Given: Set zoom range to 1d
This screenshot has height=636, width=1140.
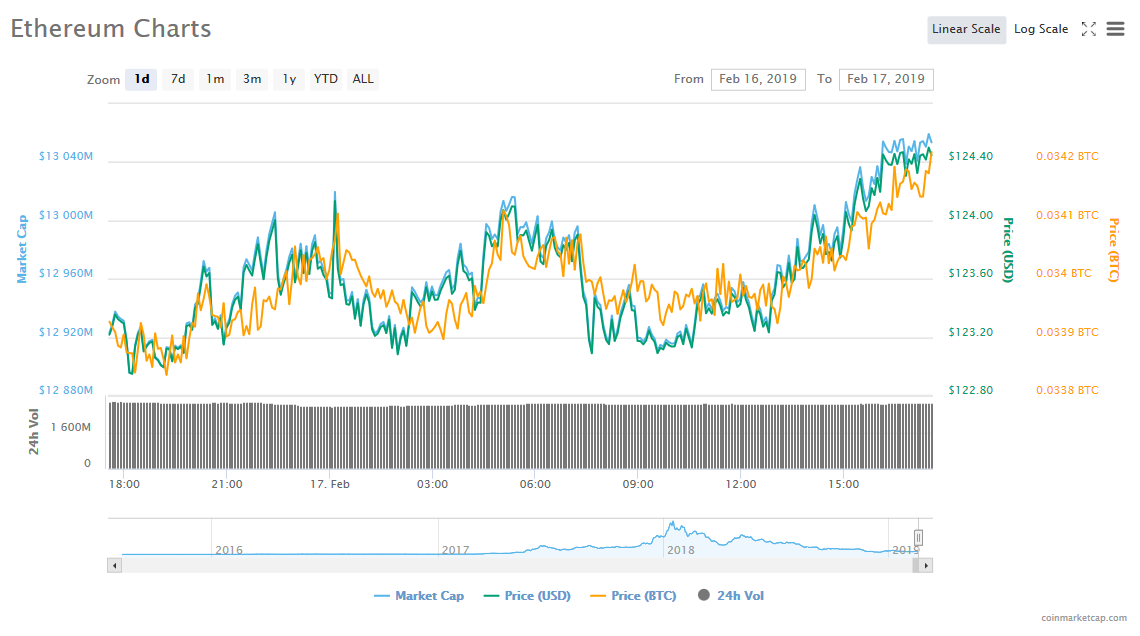Looking at the screenshot, I should [x=142, y=79].
